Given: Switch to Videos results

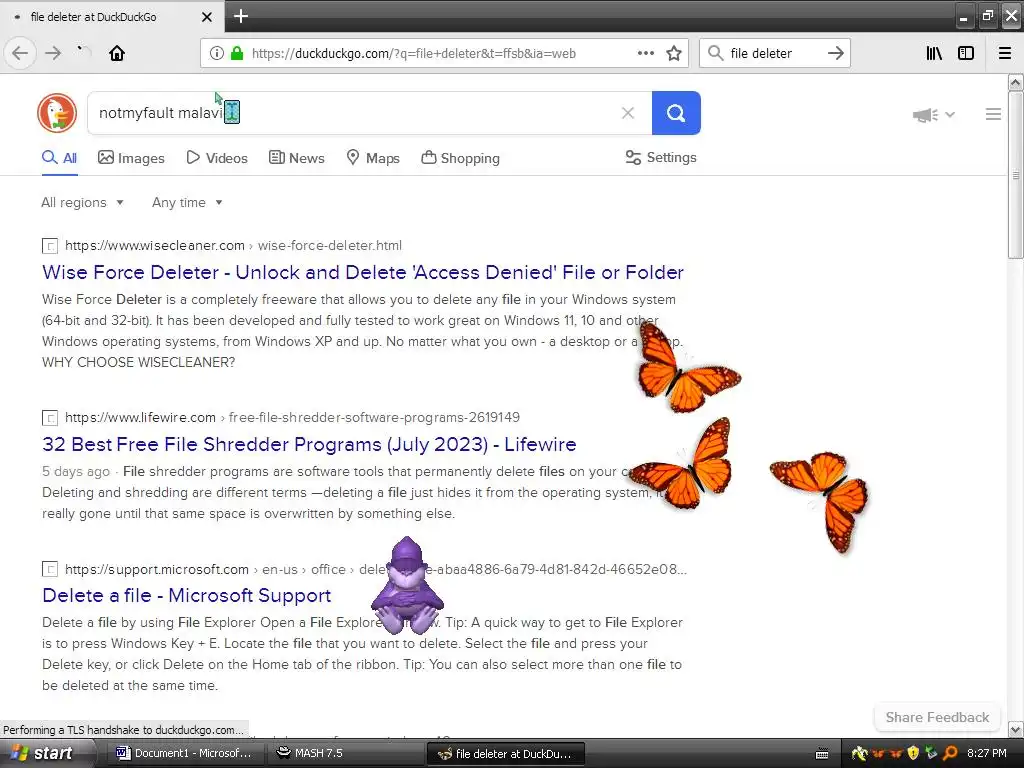Looking at the screenshot, I should [217, 158].
